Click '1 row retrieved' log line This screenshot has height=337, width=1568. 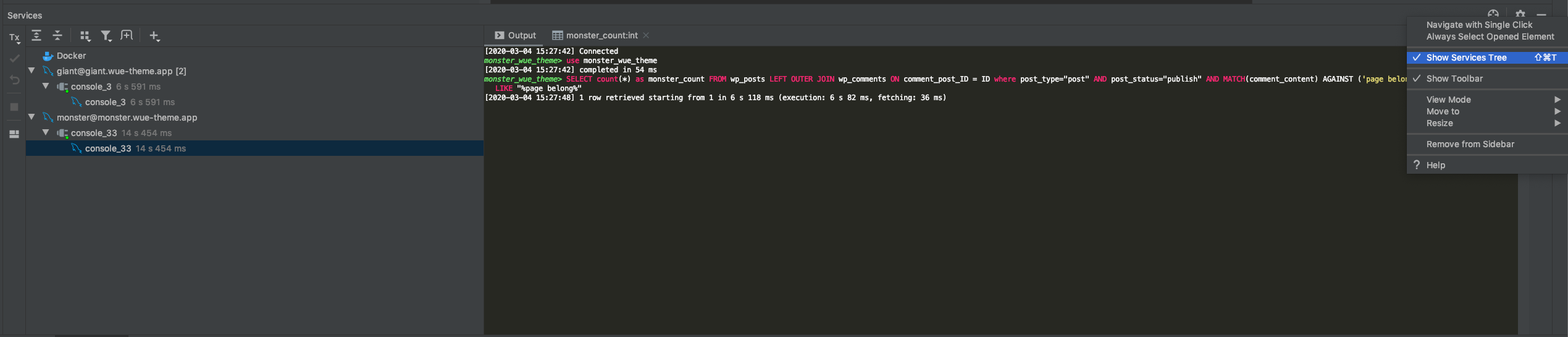[x=715, y=98]
